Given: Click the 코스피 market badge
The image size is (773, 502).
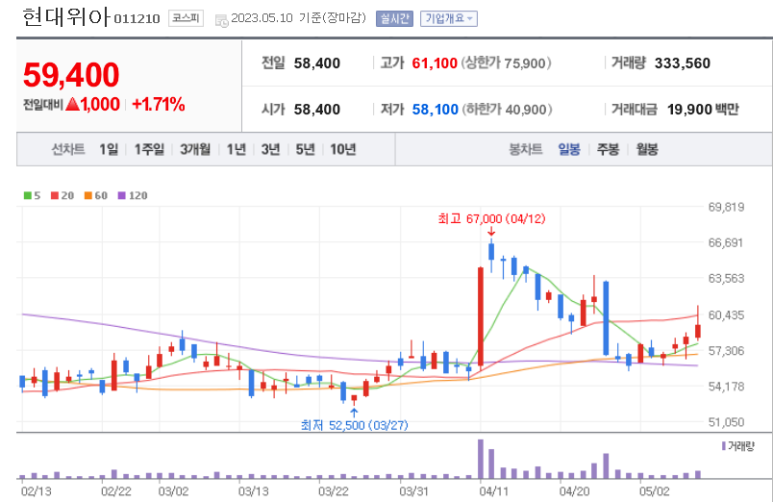Looking at the screenshot, I should 186,18.
